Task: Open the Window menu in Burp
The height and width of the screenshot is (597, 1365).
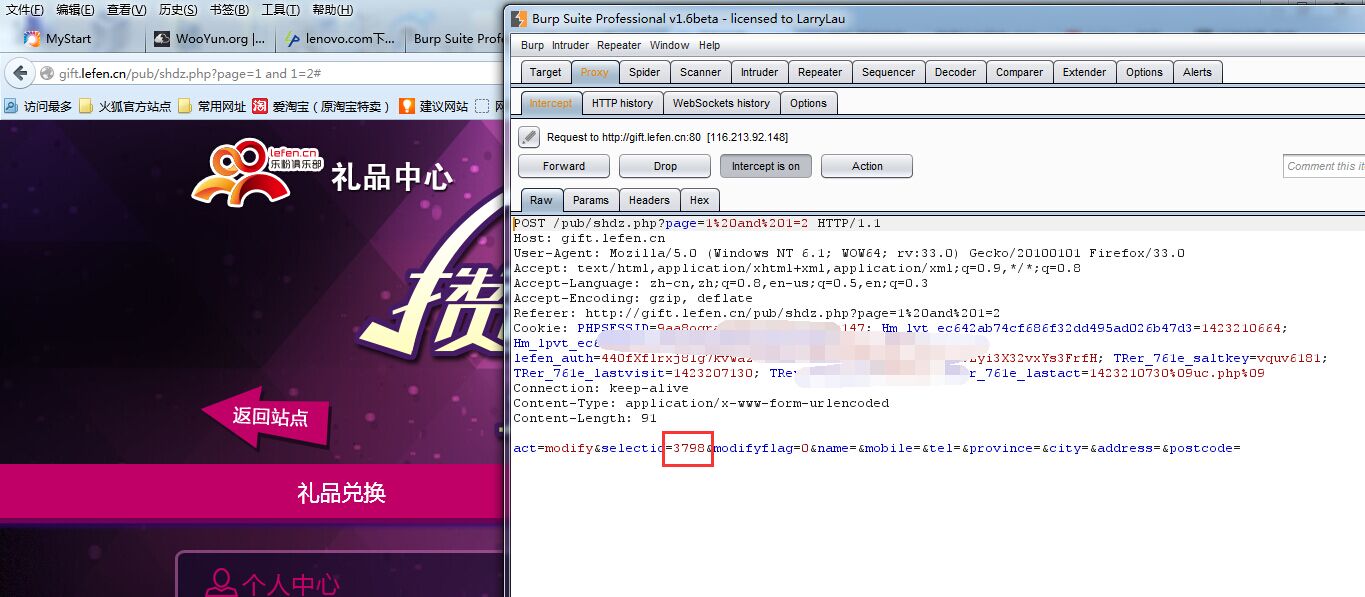Action: (x=669, y=45)
